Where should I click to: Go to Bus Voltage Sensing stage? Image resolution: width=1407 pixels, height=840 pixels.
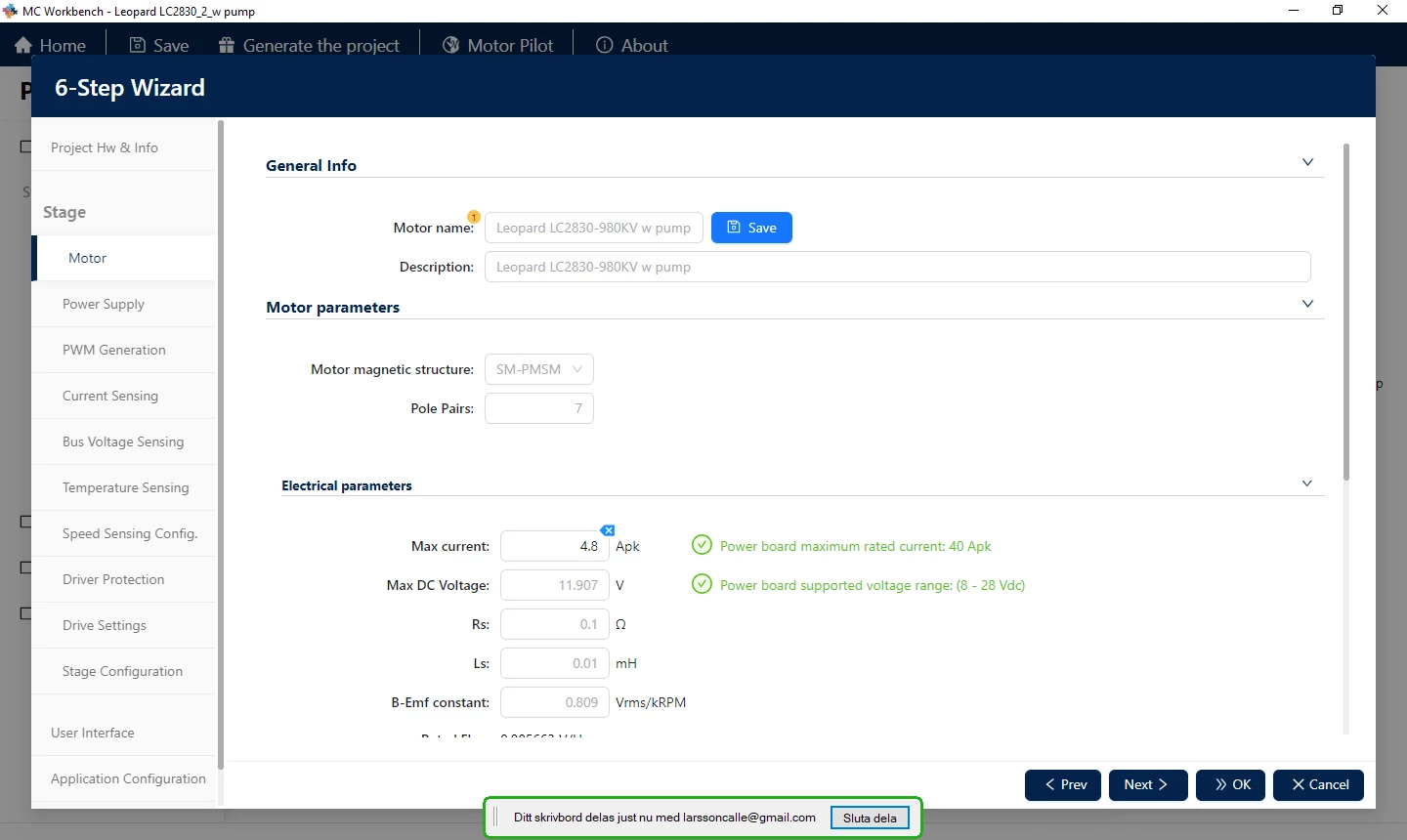coord(123,441)
